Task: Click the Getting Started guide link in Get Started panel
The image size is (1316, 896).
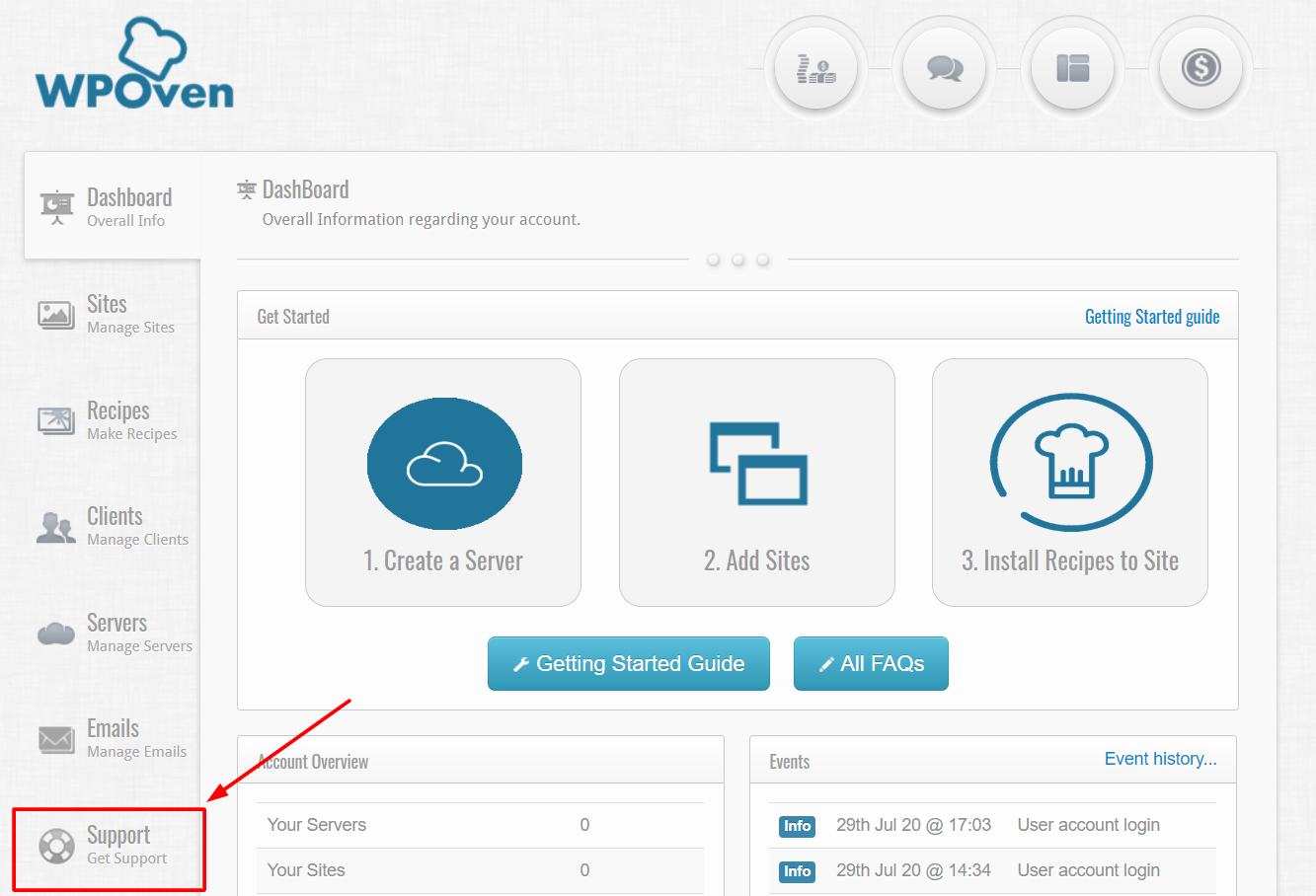Action: pos(1152,316)
